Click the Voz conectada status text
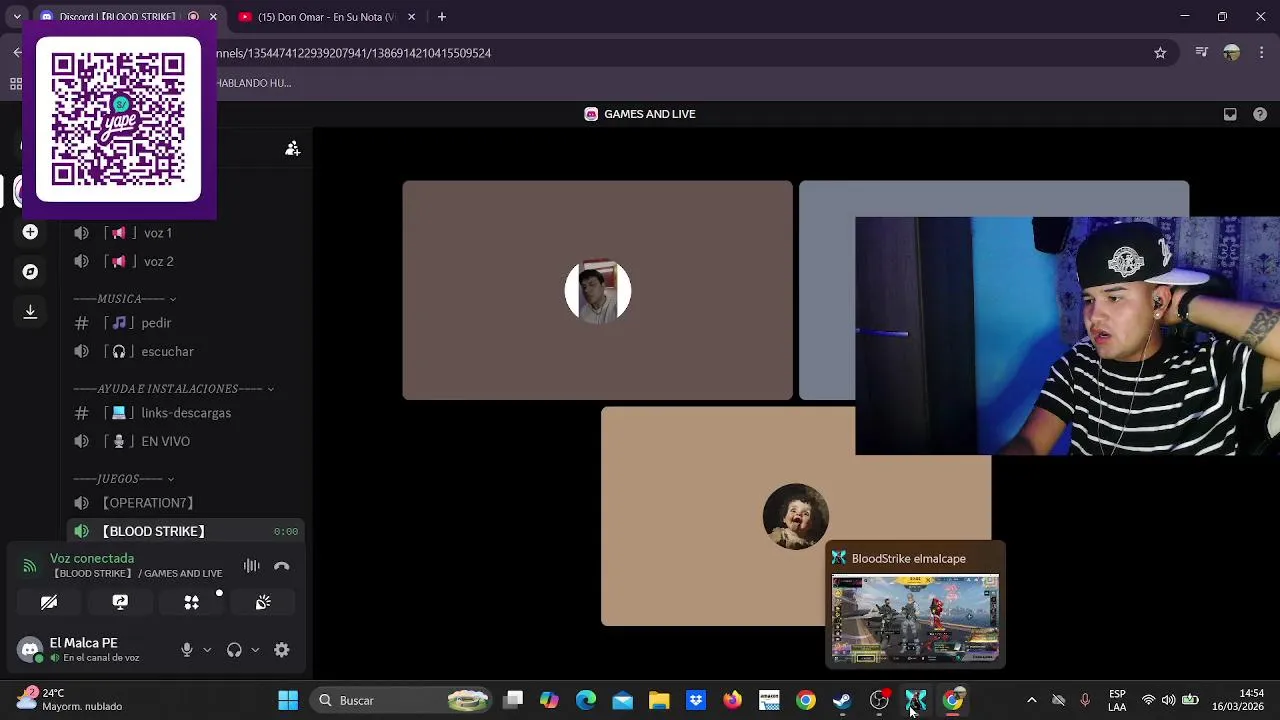The height and width of the screenshot is (720, 1280). pos(92,558)
